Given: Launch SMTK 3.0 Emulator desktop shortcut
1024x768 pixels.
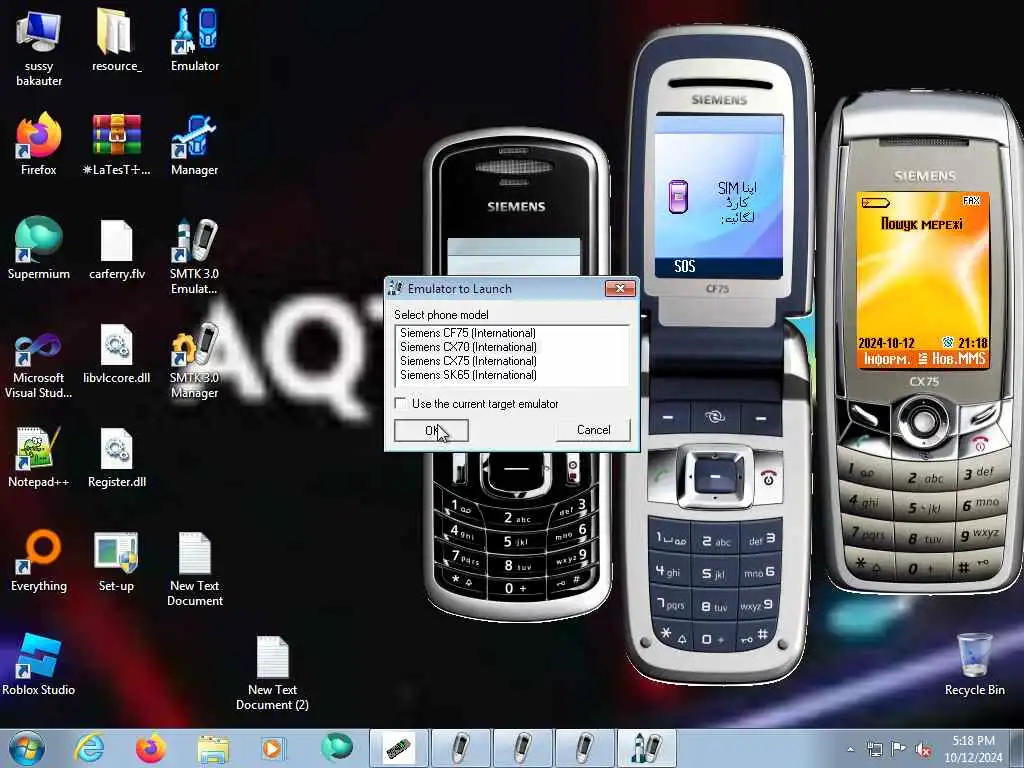Looking at the screenshot, I should pyautogui.click(x=195, y=256).
